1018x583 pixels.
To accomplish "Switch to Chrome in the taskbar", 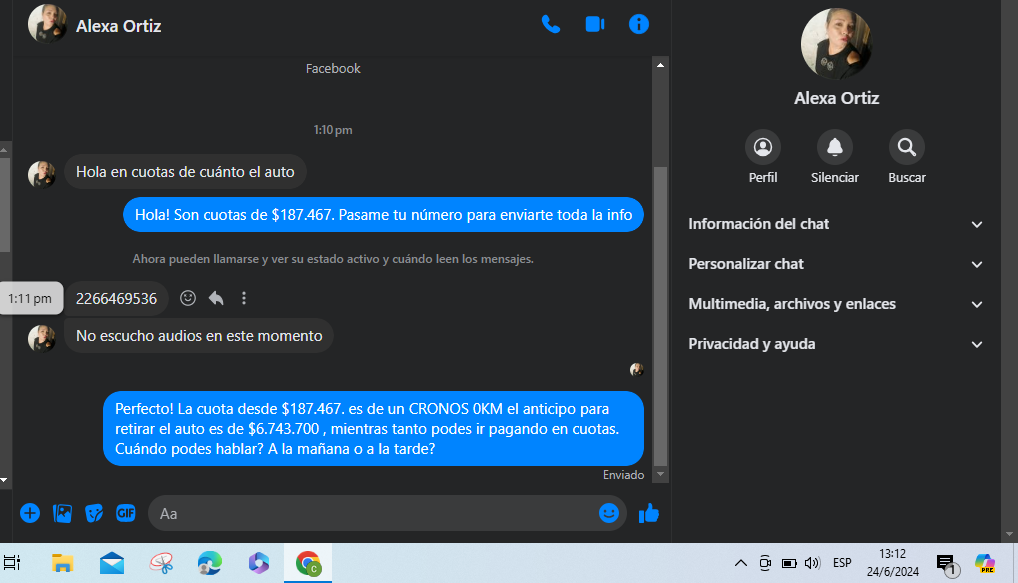I will 308,563.
